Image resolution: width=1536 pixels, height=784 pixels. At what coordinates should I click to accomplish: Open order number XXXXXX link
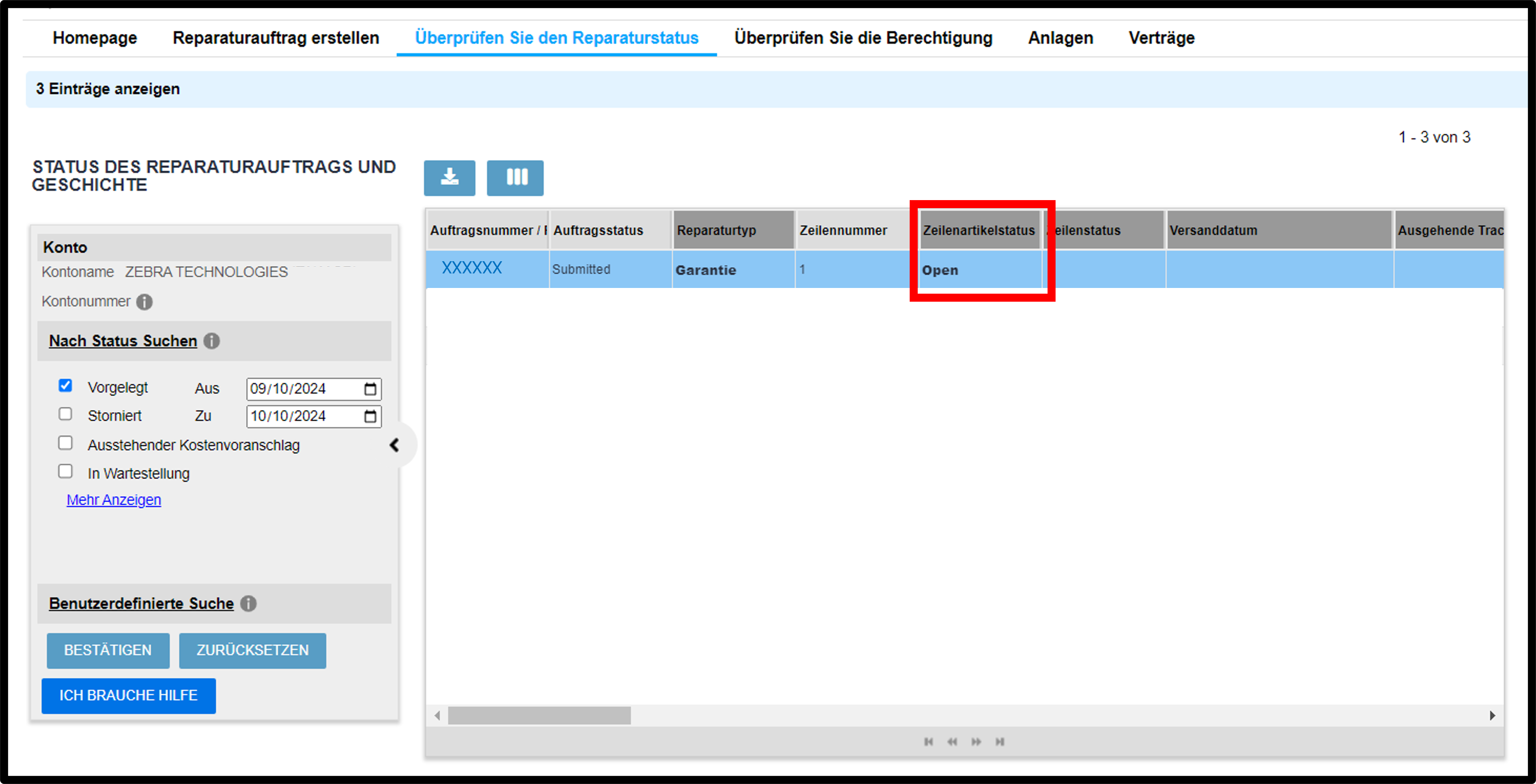[472, 268]
